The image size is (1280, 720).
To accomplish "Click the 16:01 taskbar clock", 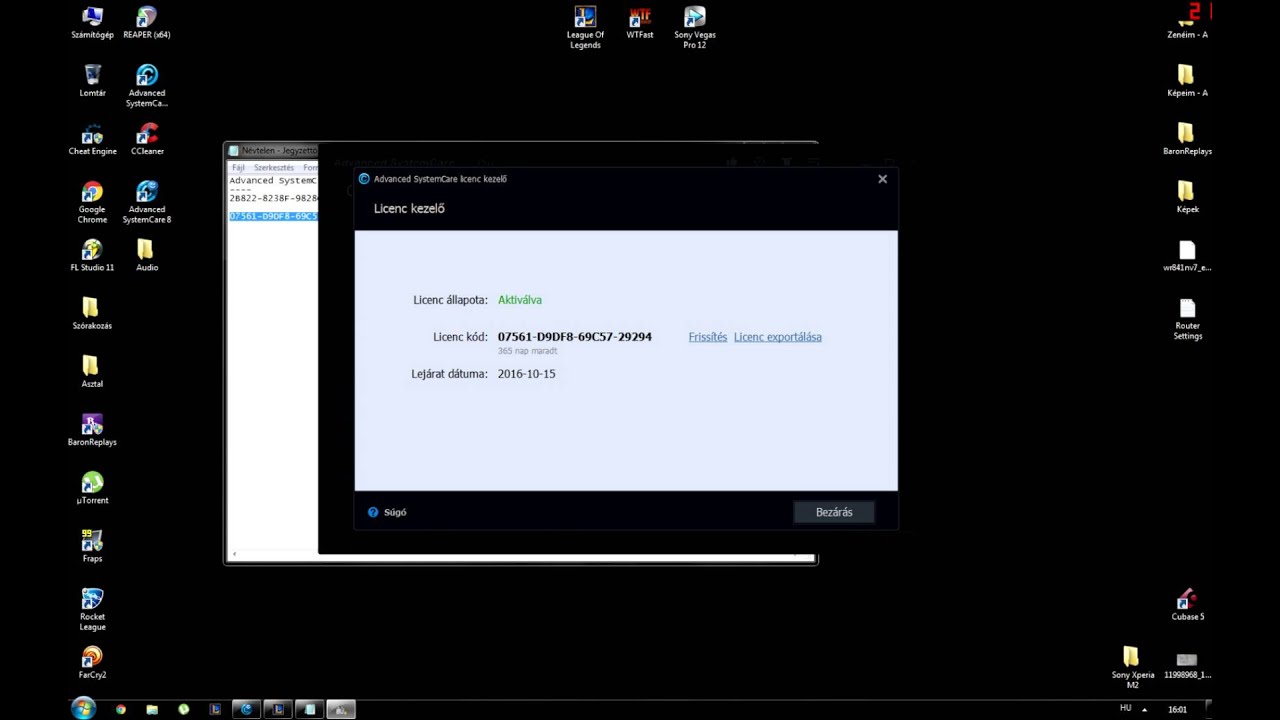I will (1177, 709).
